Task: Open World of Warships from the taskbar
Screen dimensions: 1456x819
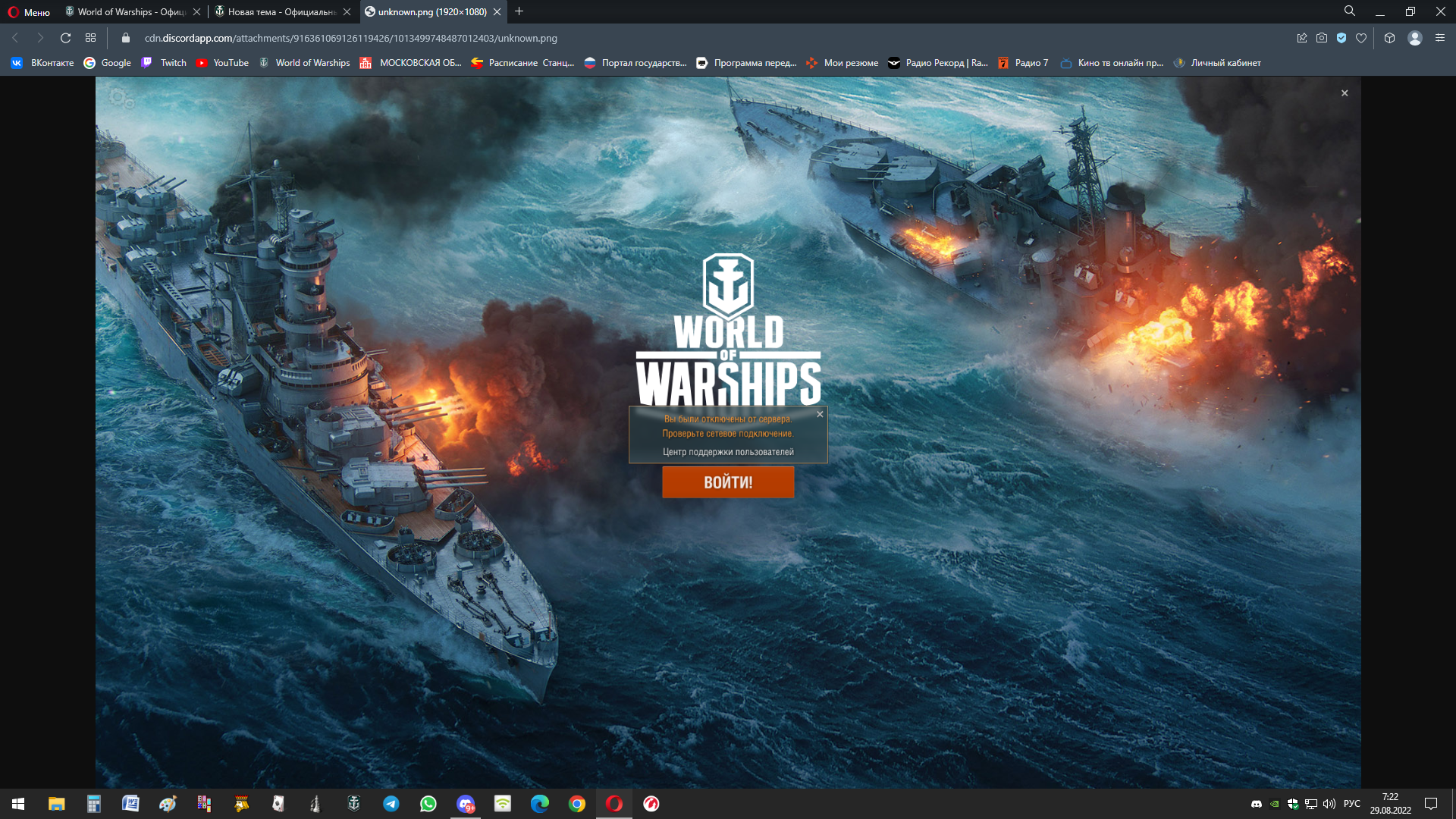Action: (x=353, y=804)
